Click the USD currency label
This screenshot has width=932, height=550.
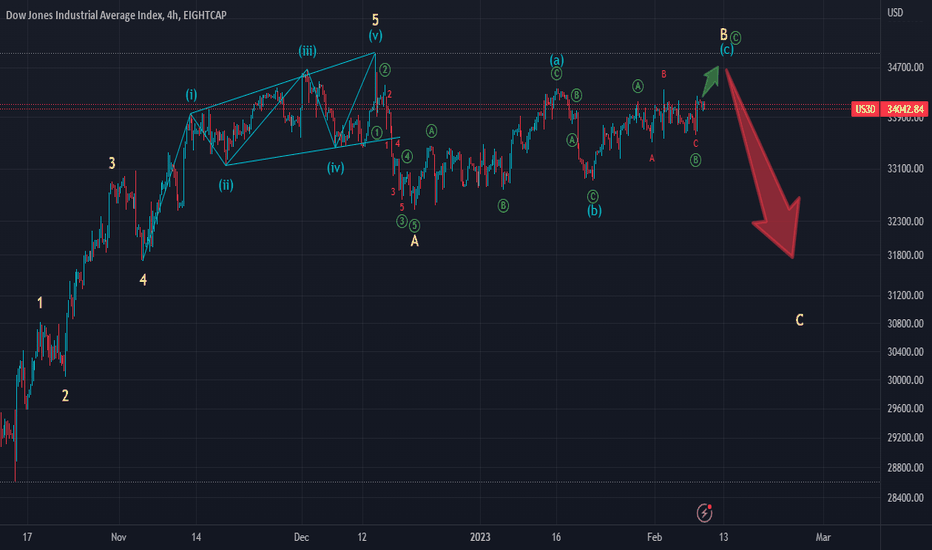point(895,12)
